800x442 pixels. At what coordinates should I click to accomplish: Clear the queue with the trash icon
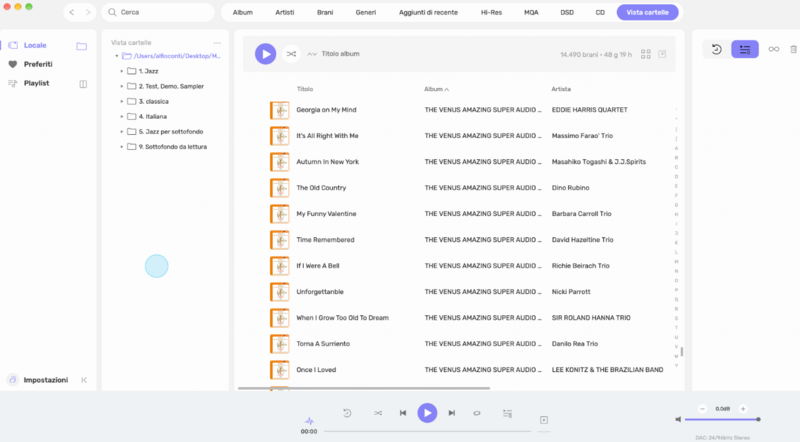coord(793,49)
